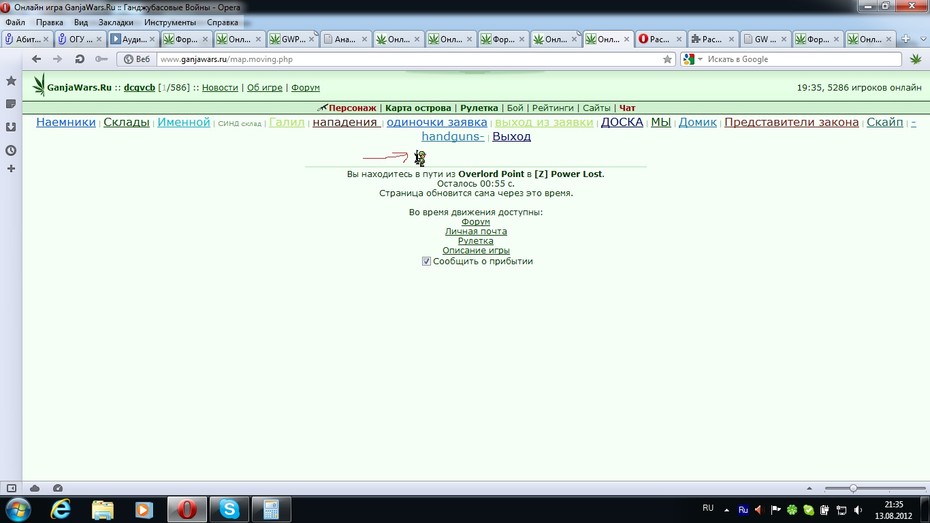930x523 pixels.
Task: Go back with the browser Back arrow
Action: pos(37,59)
